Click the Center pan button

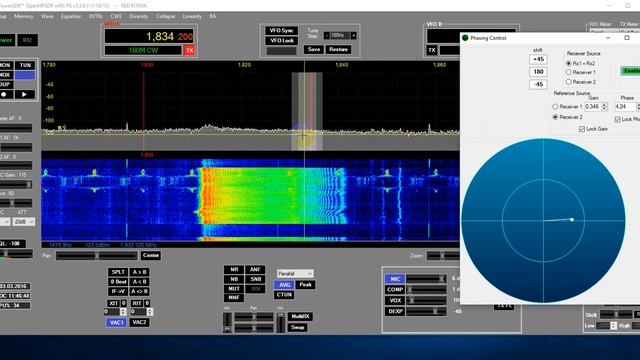pos(151,256)
